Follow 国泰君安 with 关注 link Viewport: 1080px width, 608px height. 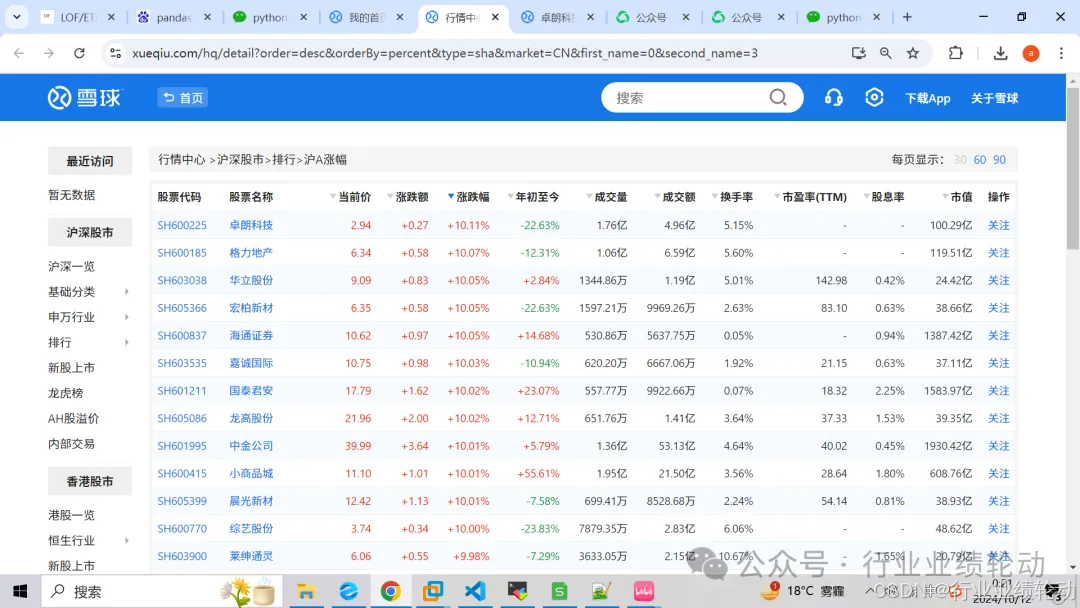[x=999, y=390]
